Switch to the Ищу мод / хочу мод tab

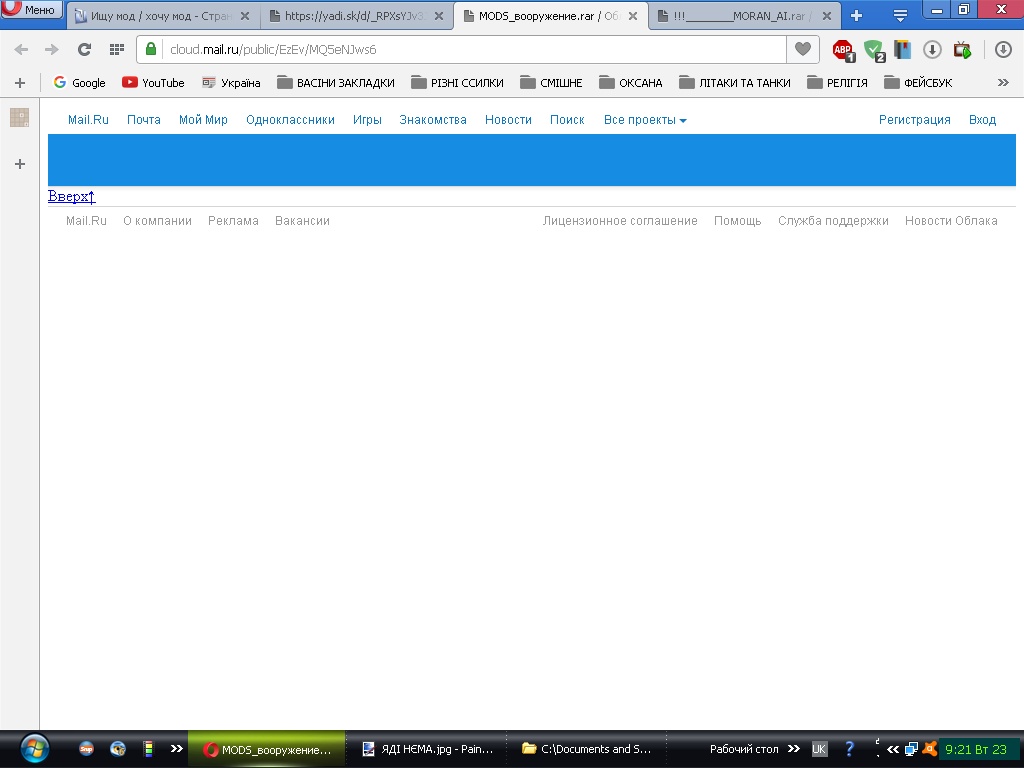(161, 16)
